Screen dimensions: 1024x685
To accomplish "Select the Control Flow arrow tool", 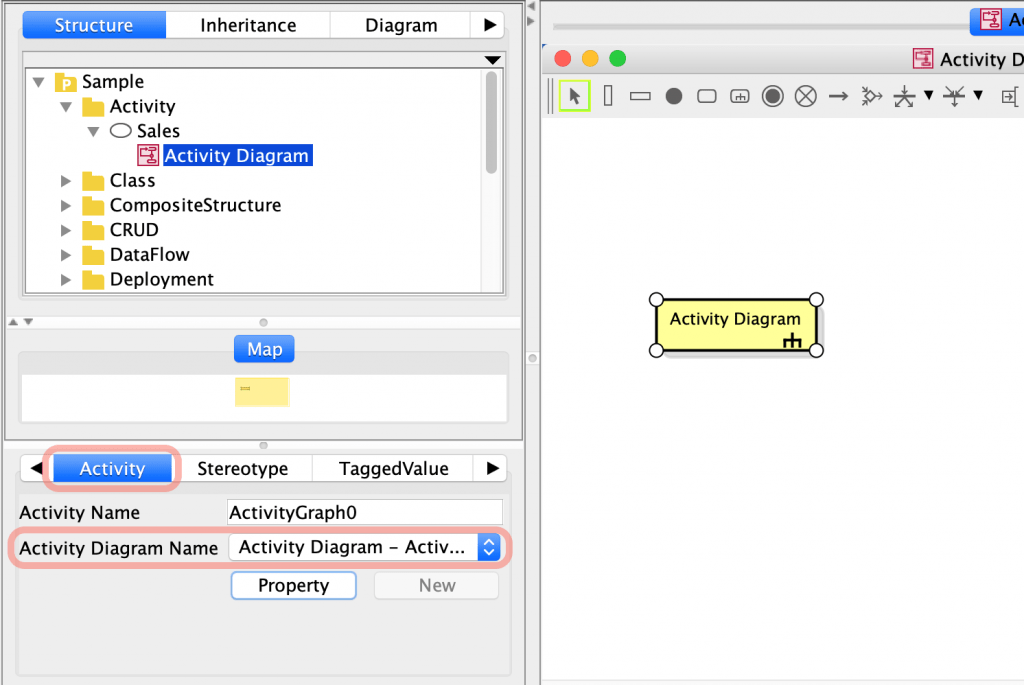I will 838,97.
